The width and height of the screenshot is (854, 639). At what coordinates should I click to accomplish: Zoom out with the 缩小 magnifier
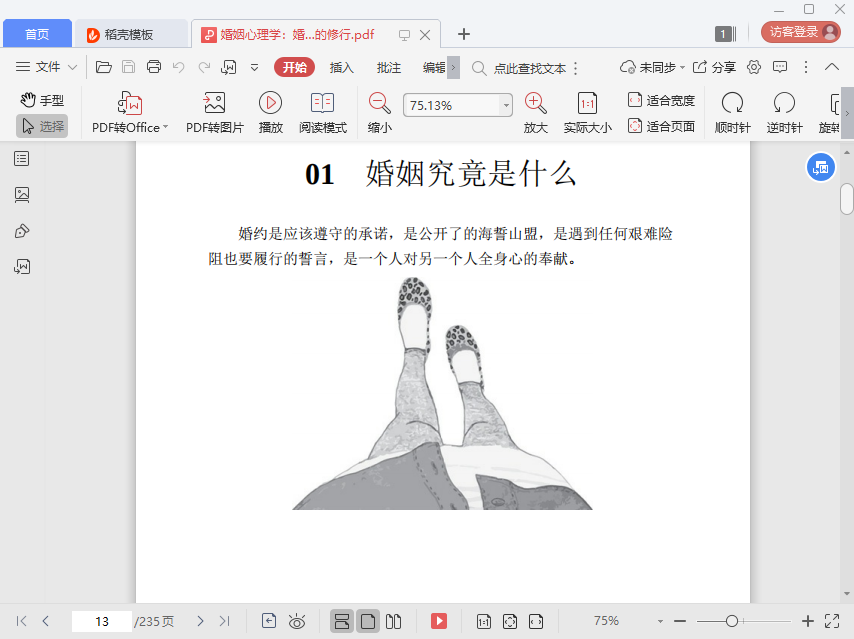380,112
